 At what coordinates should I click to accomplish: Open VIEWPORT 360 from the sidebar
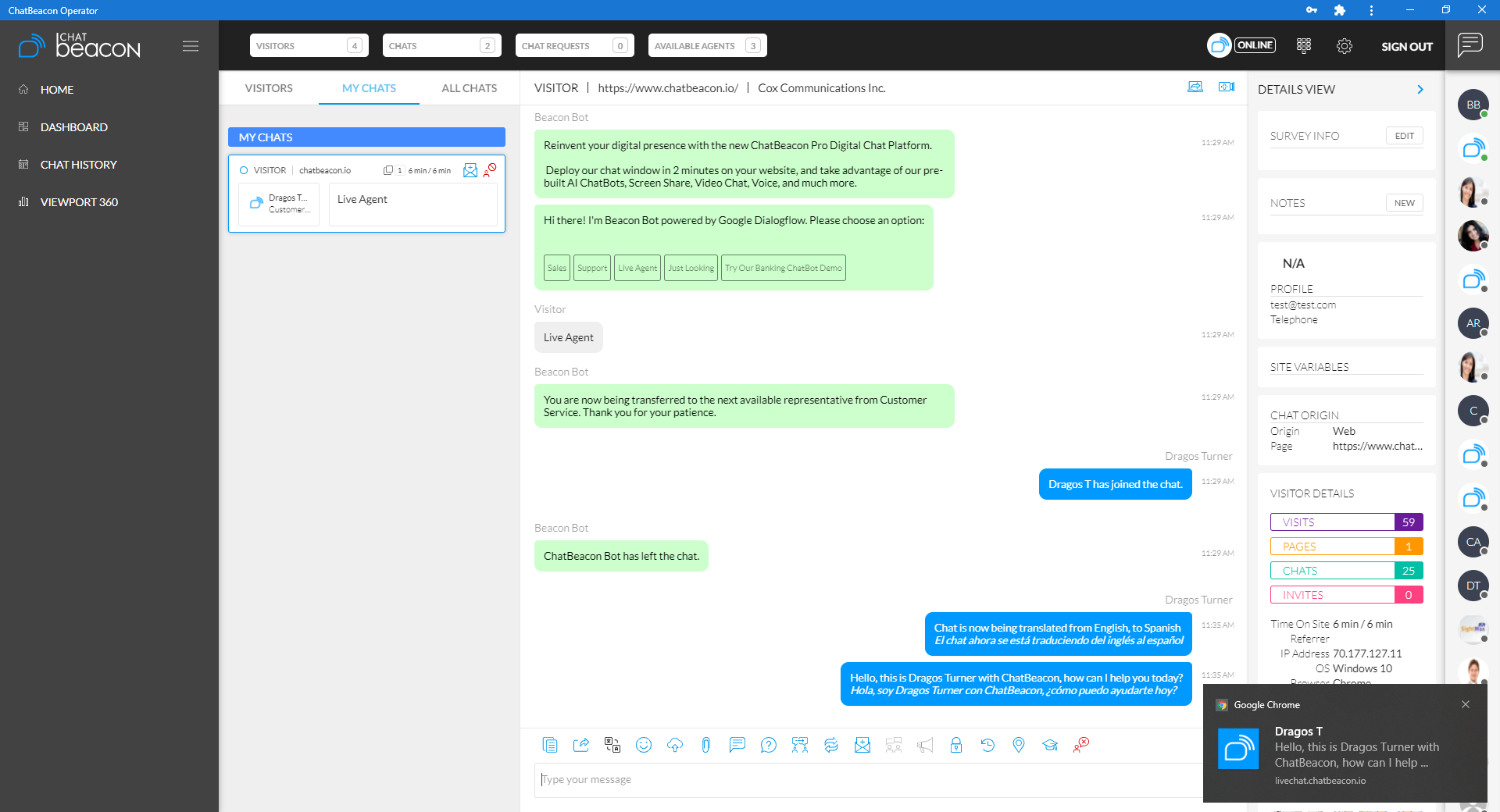click(x=79, y=202)
